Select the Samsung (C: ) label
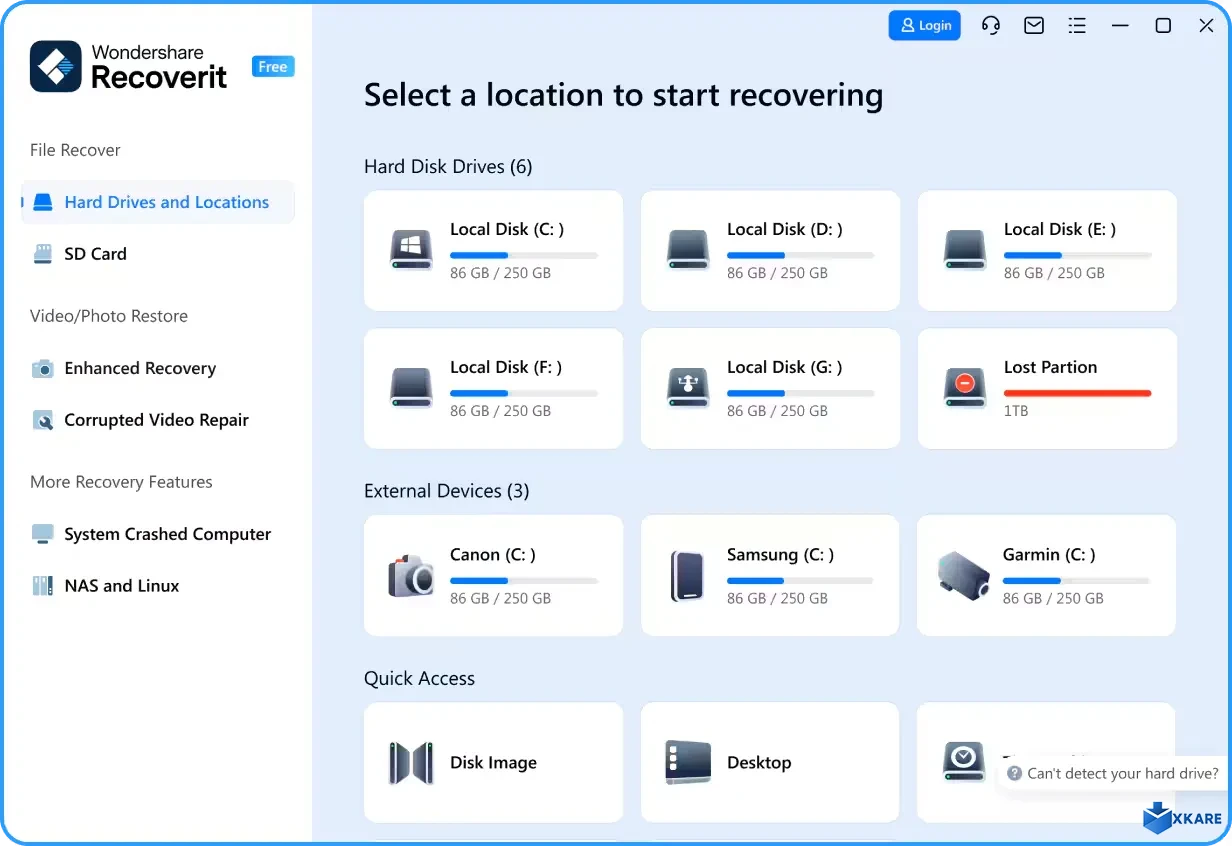 (x=781, y=554)
